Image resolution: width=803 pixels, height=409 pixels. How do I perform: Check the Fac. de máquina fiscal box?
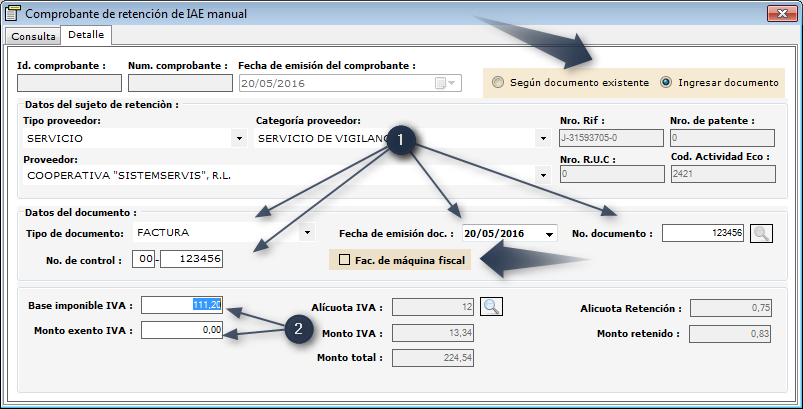tap(345, 260)
